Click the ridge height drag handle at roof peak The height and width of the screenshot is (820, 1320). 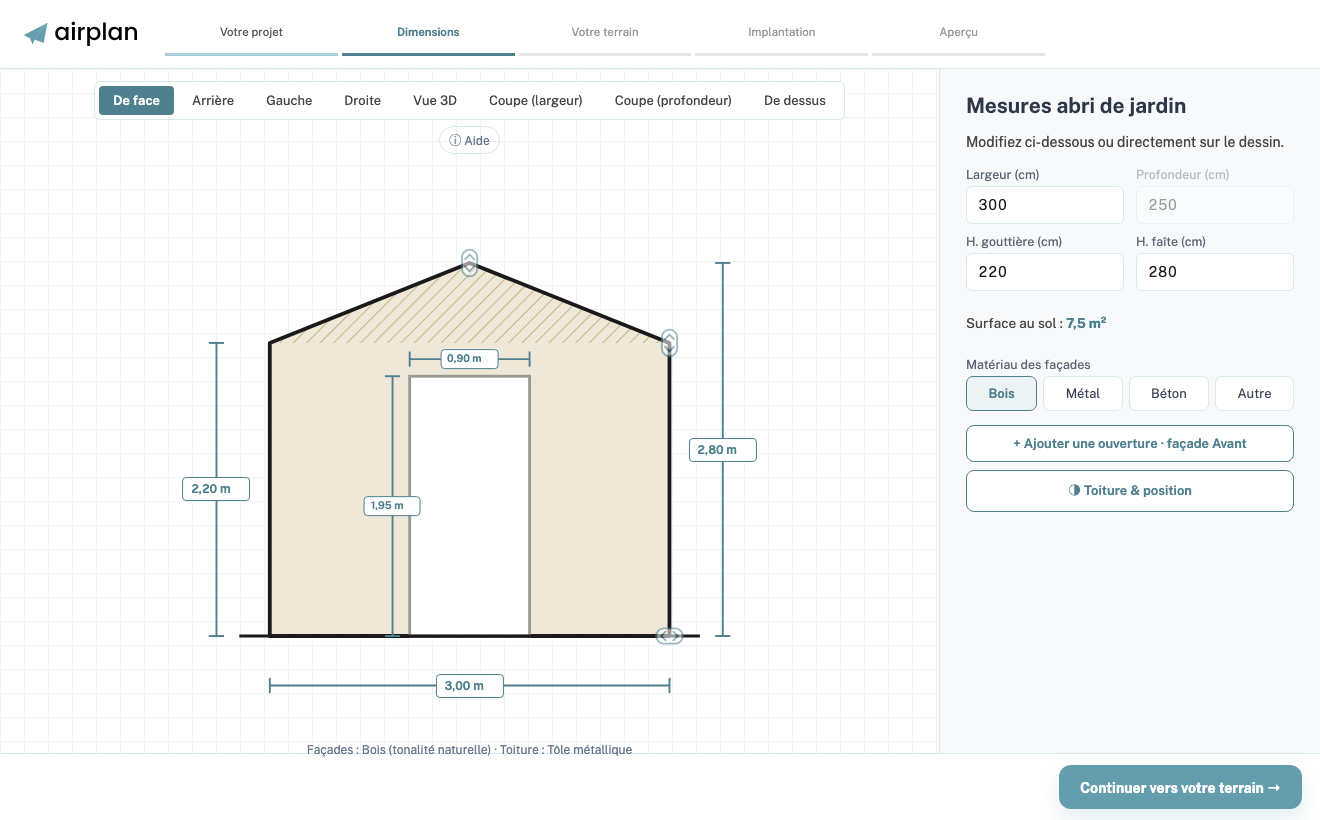click(x=470, y=262)
